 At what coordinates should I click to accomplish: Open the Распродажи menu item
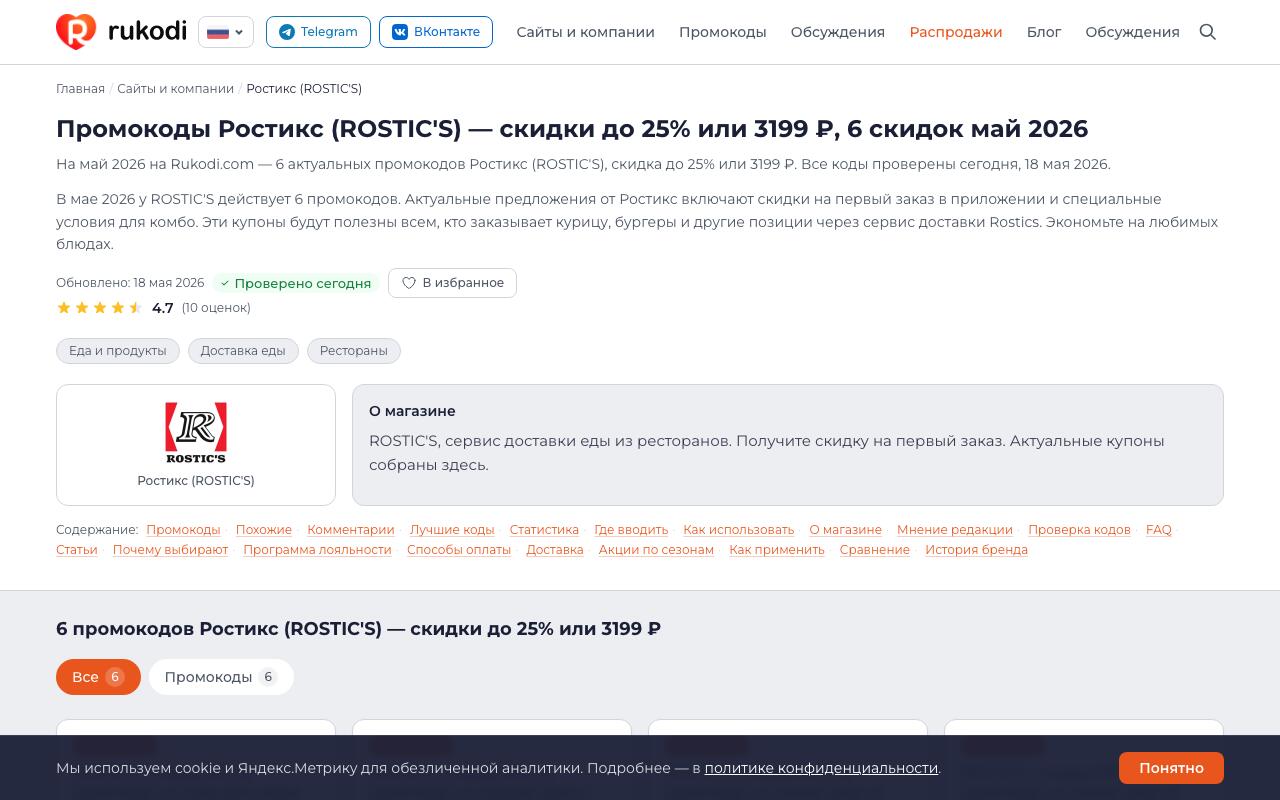pos(956,32)
